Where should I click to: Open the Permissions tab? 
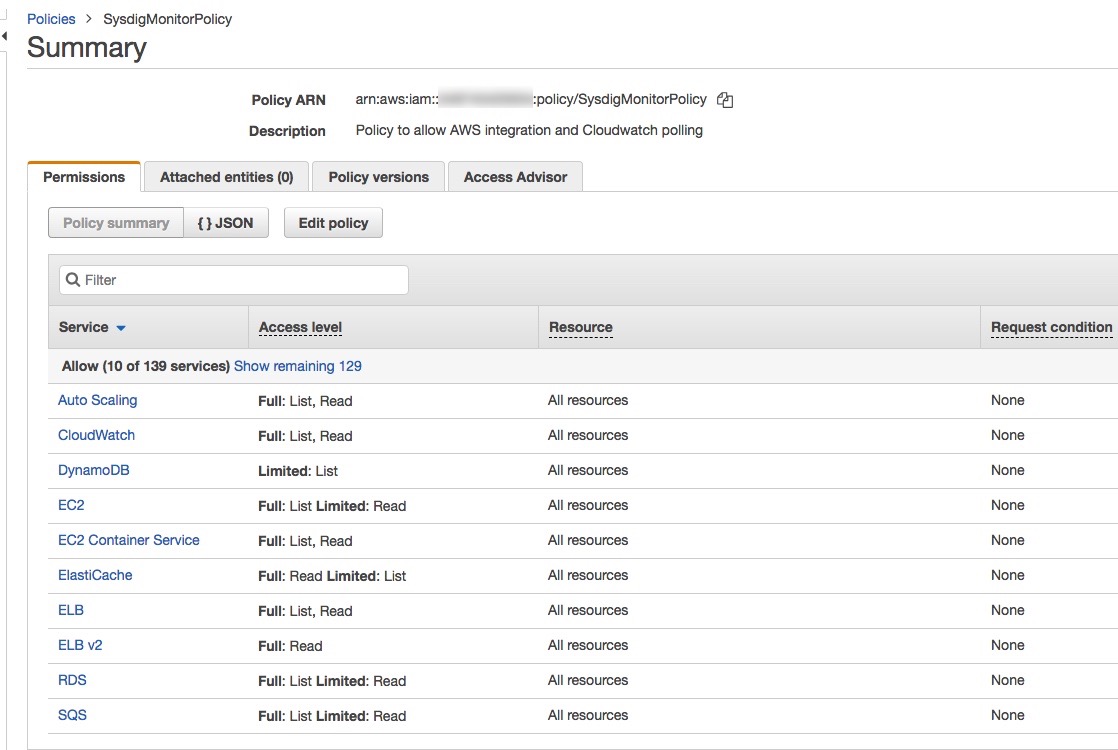(84, 177)
